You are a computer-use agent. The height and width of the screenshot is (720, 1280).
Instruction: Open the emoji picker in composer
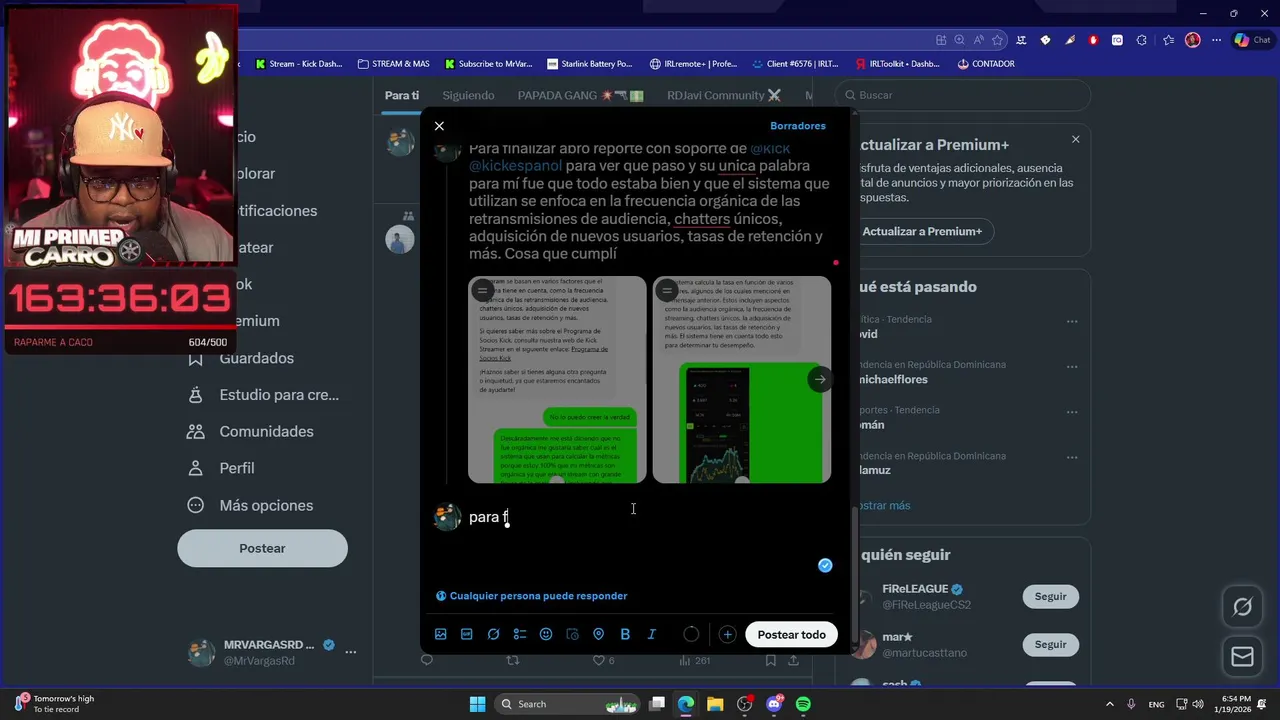(546, 634)
